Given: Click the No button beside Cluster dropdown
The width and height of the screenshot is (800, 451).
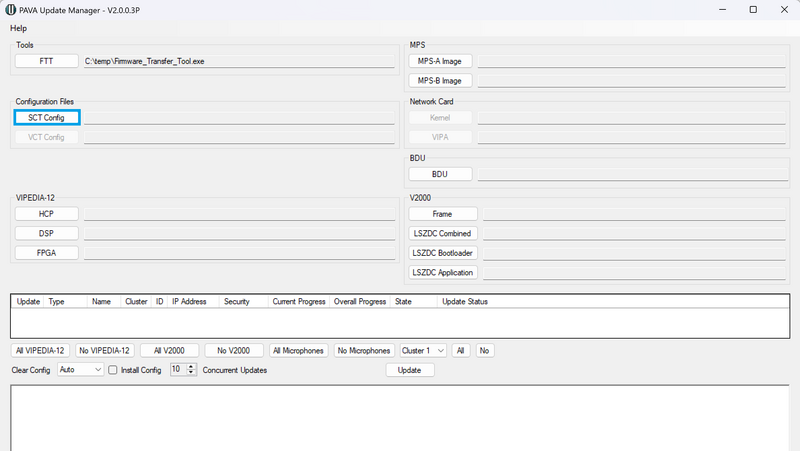Looking at the screenshot, I should pyautogui.click(x=485, y=350).
